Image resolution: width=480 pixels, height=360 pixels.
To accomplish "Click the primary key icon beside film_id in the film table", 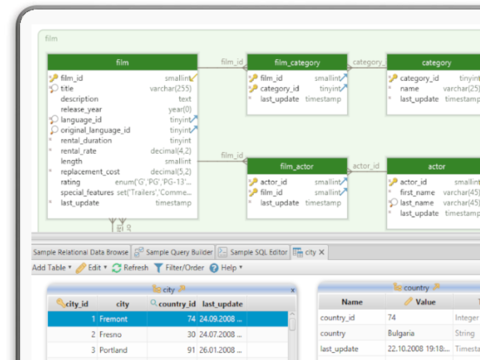I will [x=54, y=78].
